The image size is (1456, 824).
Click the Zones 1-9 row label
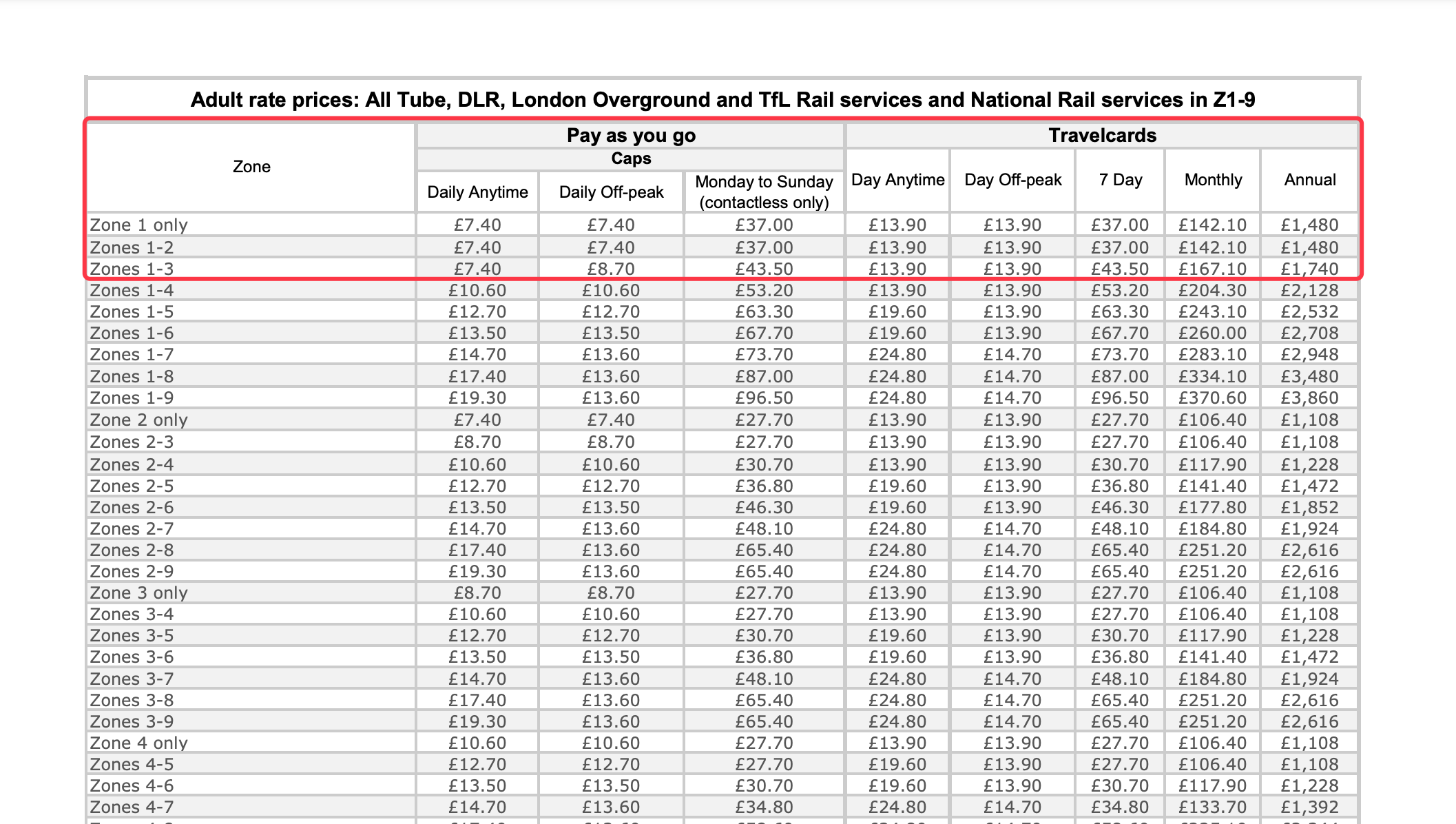[x=132, y=398]
